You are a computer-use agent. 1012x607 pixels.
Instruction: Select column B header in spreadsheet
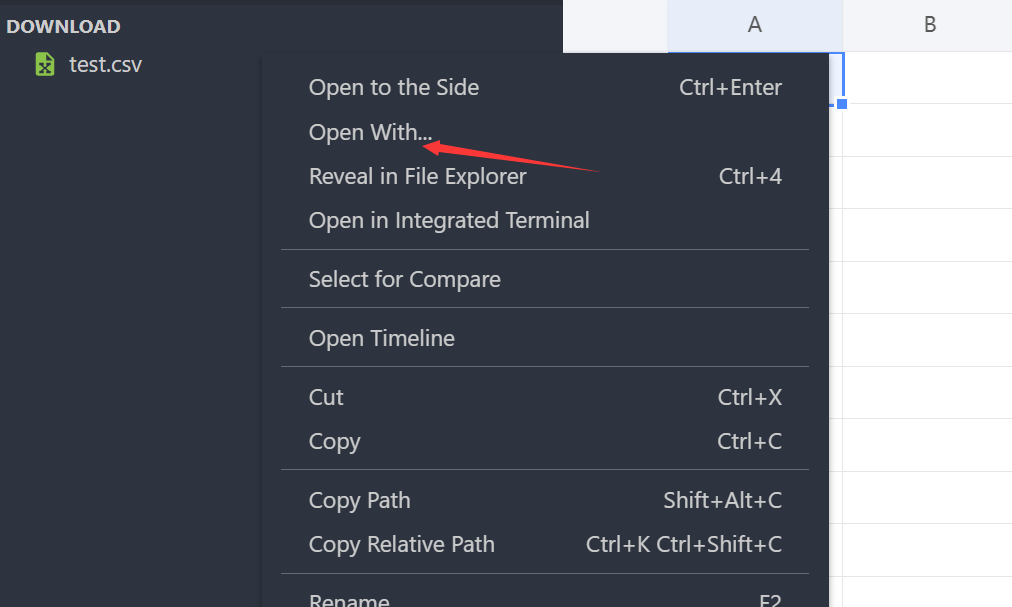pyautogui.click(x=928, y=27)
